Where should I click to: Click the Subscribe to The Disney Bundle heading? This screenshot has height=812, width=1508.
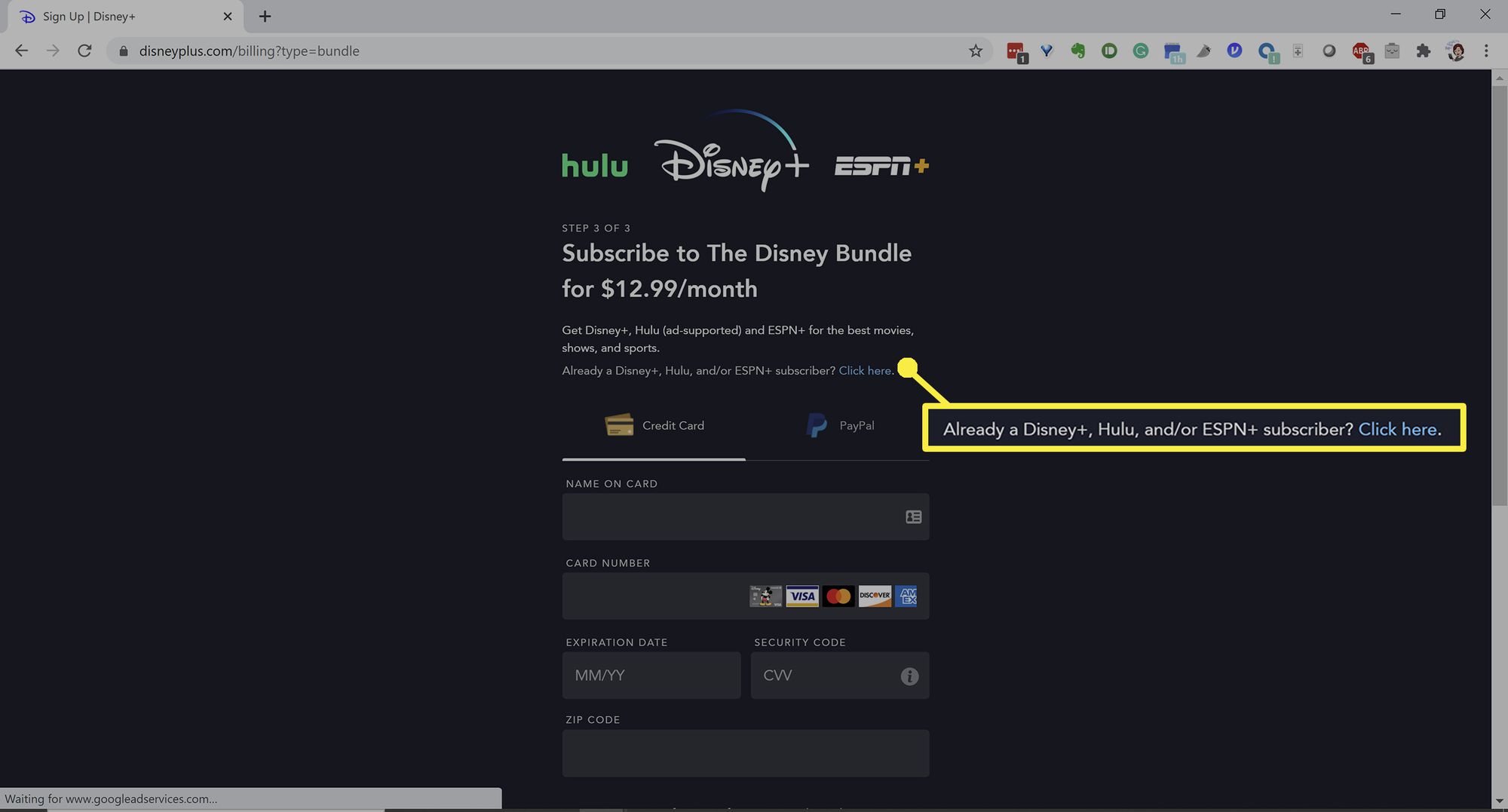[x=737, y=271]
